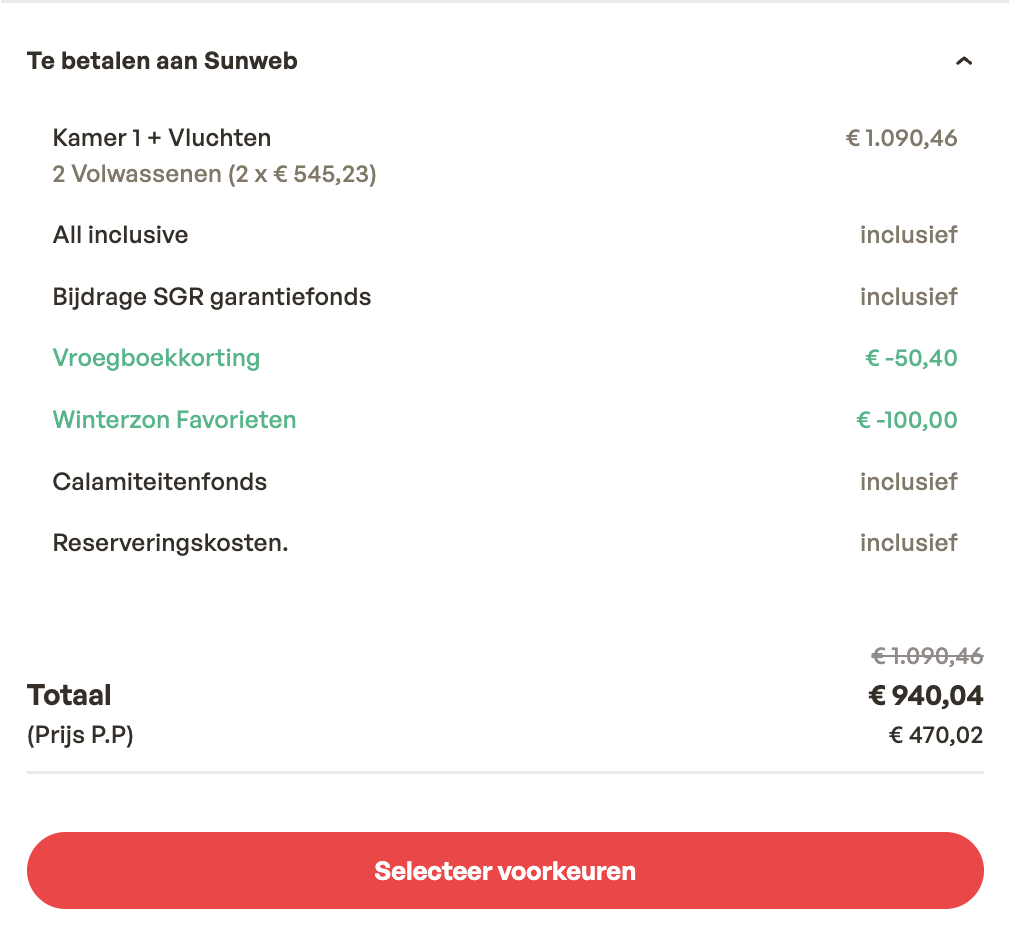Click the green 'Vroegboekkorting' discount label
Image resolution: width=1028 pixels, height=928 pixels.
[156, 358]
